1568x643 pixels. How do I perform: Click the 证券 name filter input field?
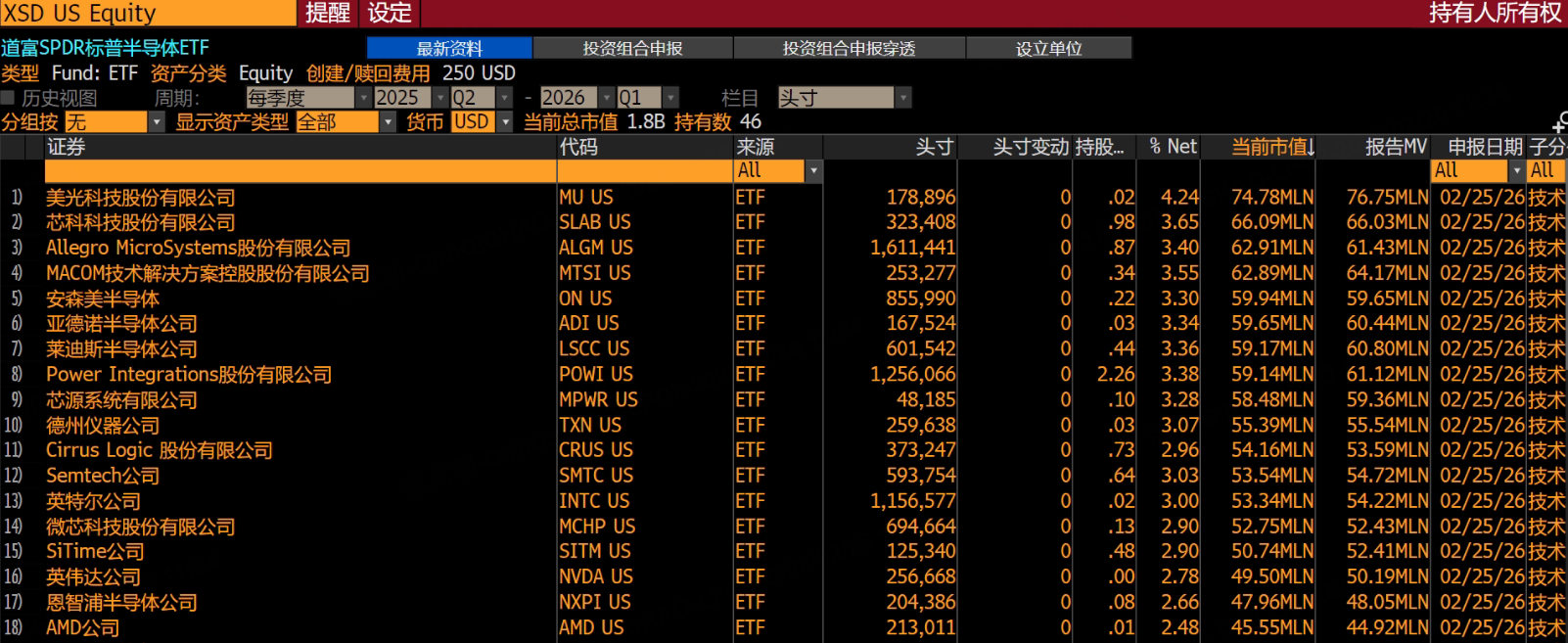(300, 170)
